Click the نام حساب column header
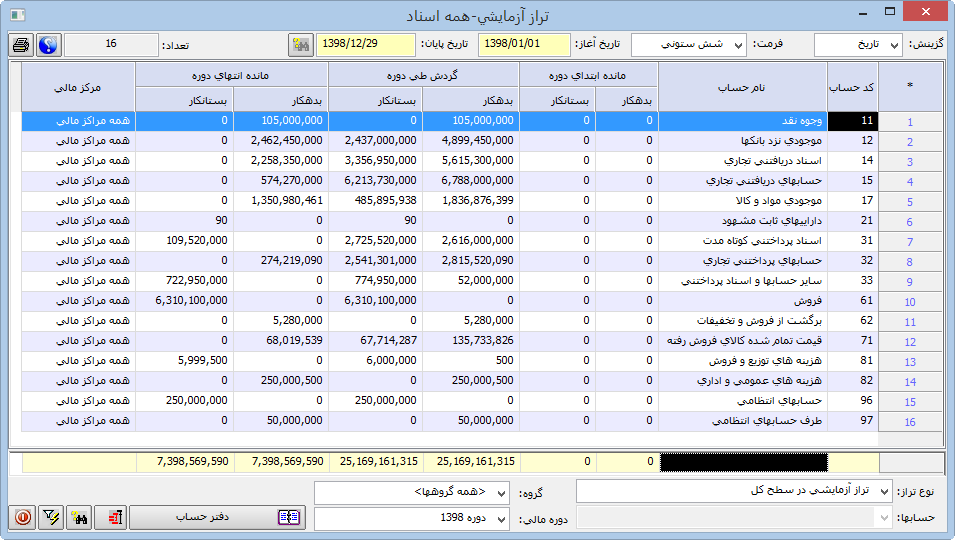Image resolution: width=955 pixels, height=540 pixels. [742, 87]
